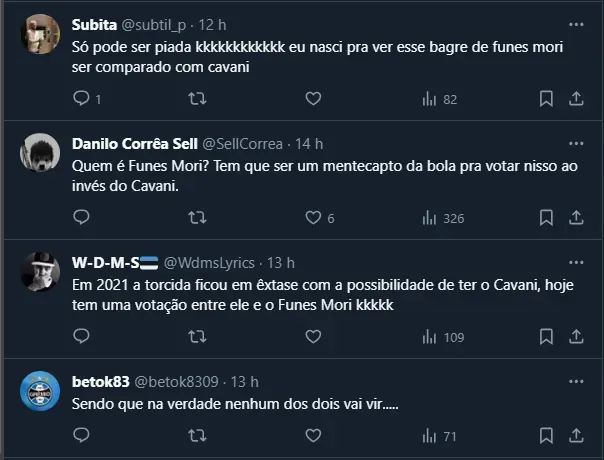Viewport: 604px width, 460px height.
Task: Reply to betok83's tweet
Action: tap(84, 435)
